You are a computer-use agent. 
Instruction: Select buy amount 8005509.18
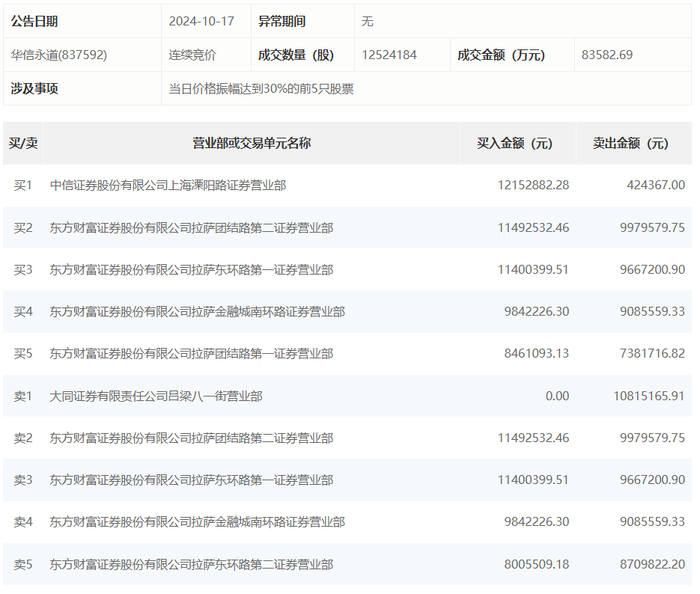[x=537, y=565]
